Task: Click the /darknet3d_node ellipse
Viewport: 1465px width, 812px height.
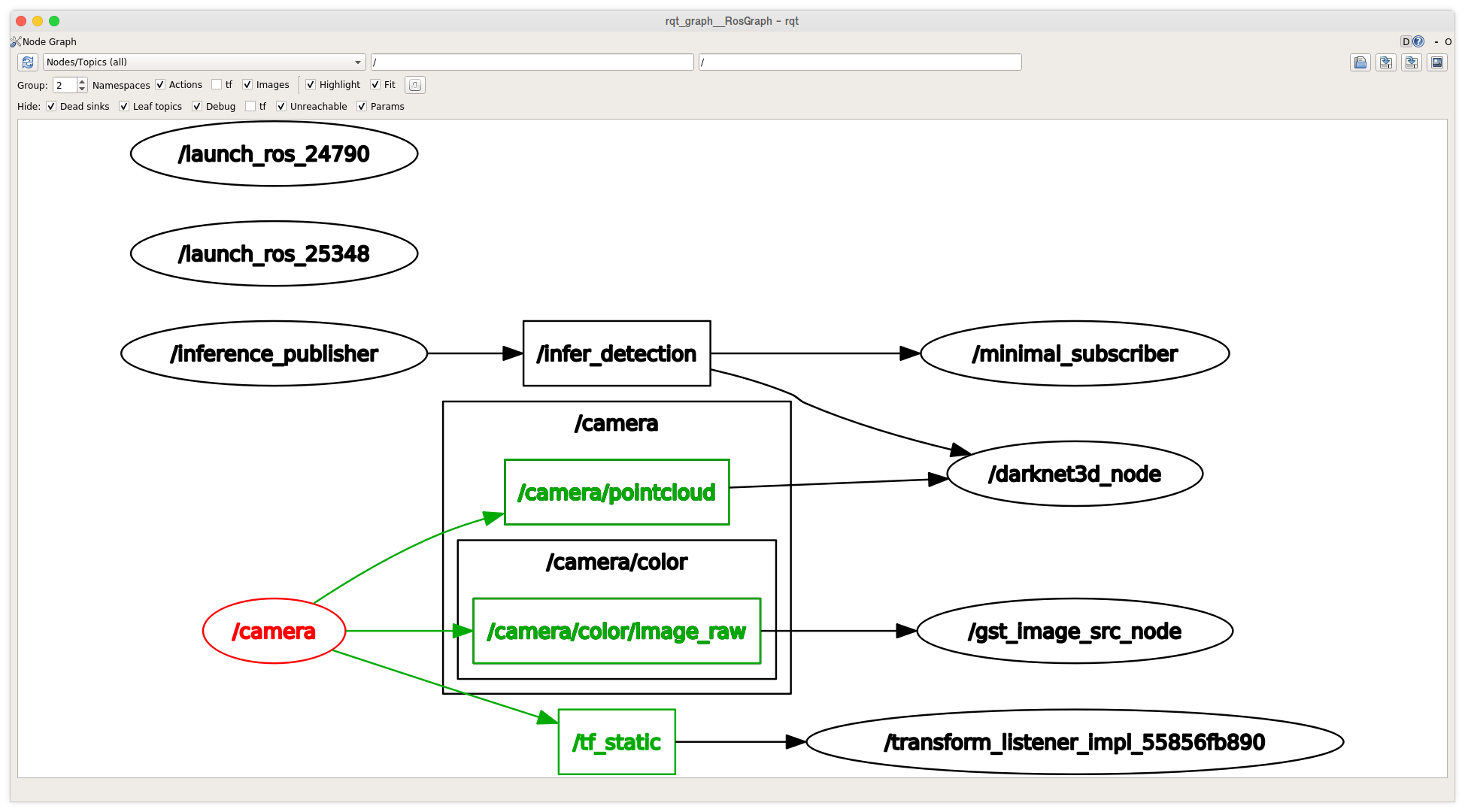Action: tap(1075, 474)
